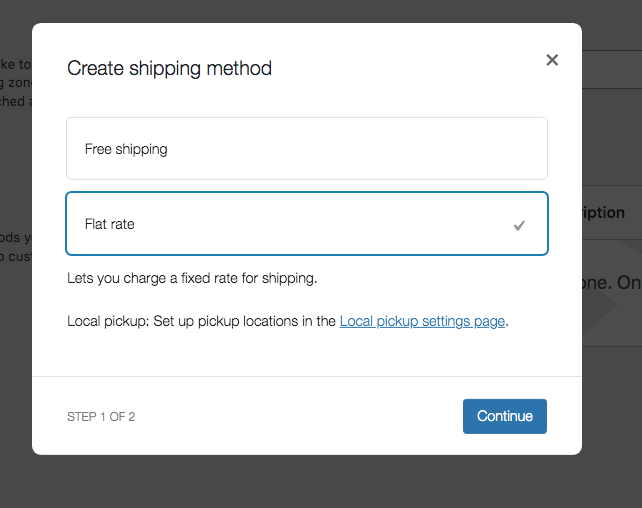Close the Create shipping method dialog
This screenshot has height=508, width=642.
[x=552, y=60]
